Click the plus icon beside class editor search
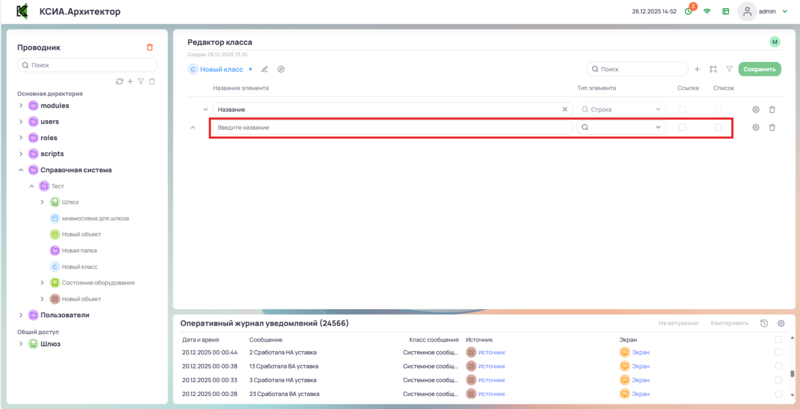800x409 pixels. (697, 69)
